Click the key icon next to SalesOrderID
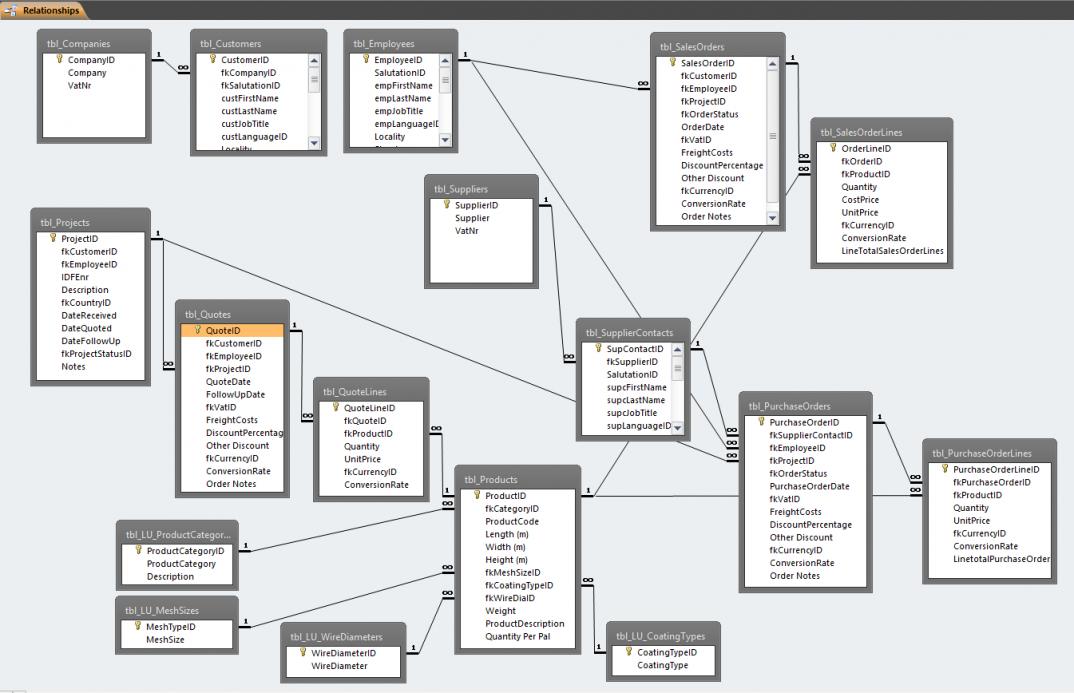Viewport: 1074px width, 693px height. 673,62
